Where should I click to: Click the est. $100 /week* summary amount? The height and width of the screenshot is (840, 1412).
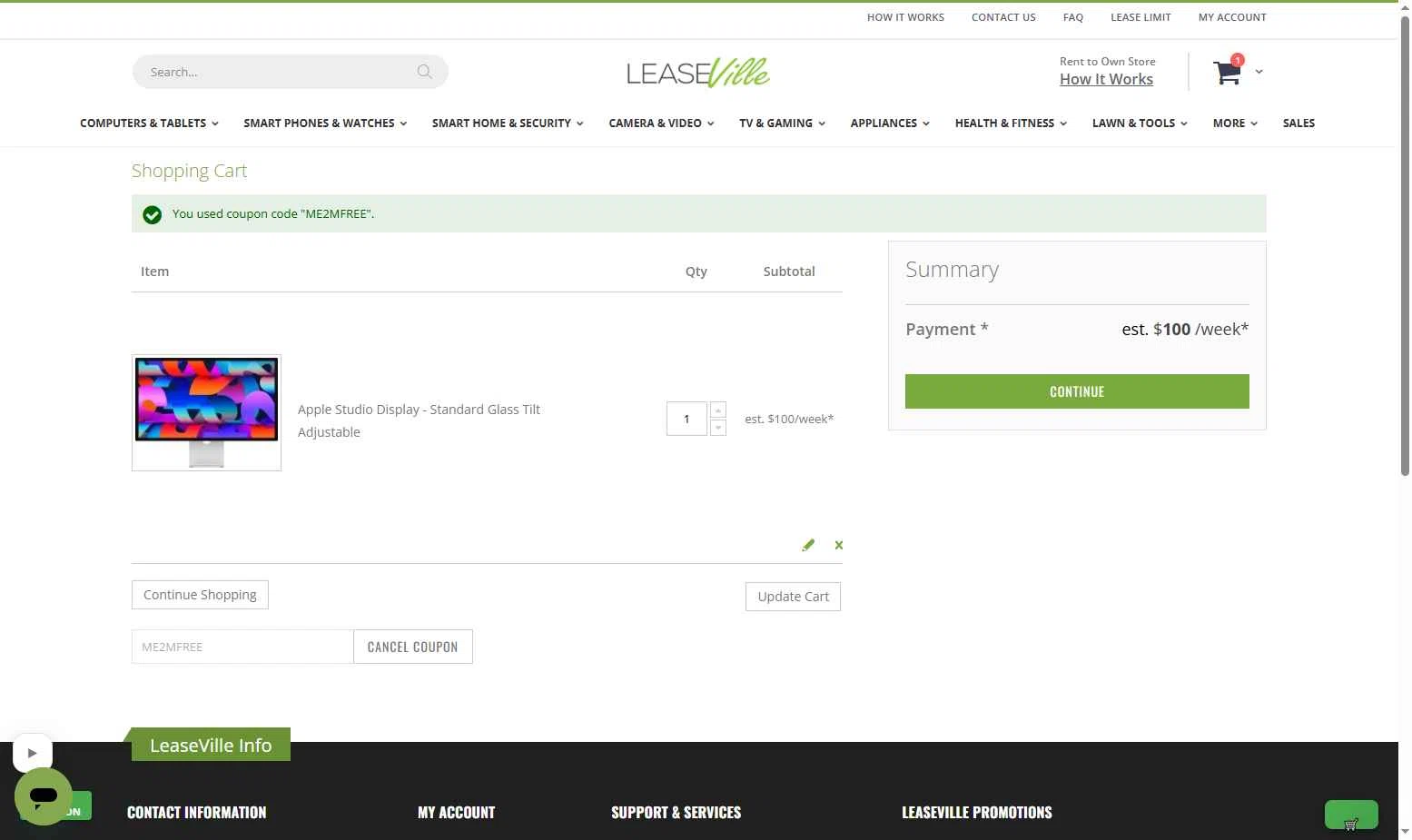[1185, 329]
